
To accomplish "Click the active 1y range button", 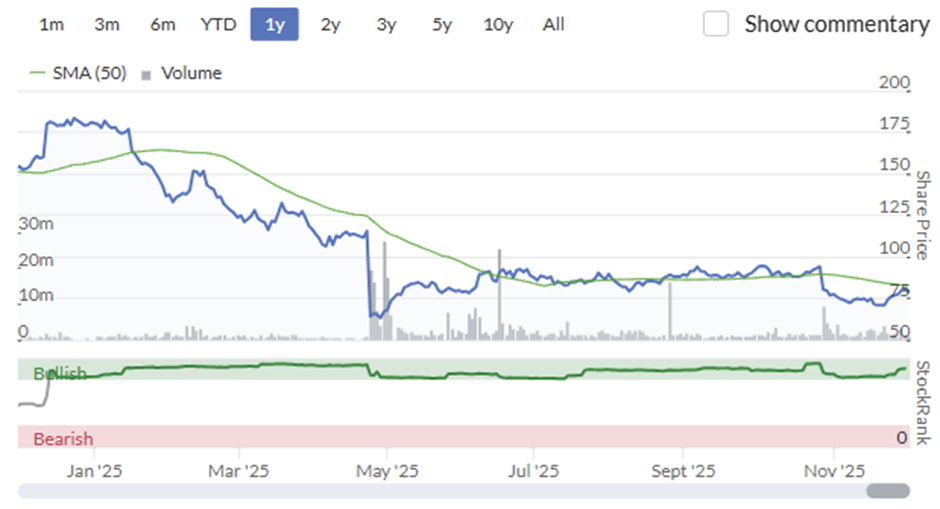I will (275, 25).
